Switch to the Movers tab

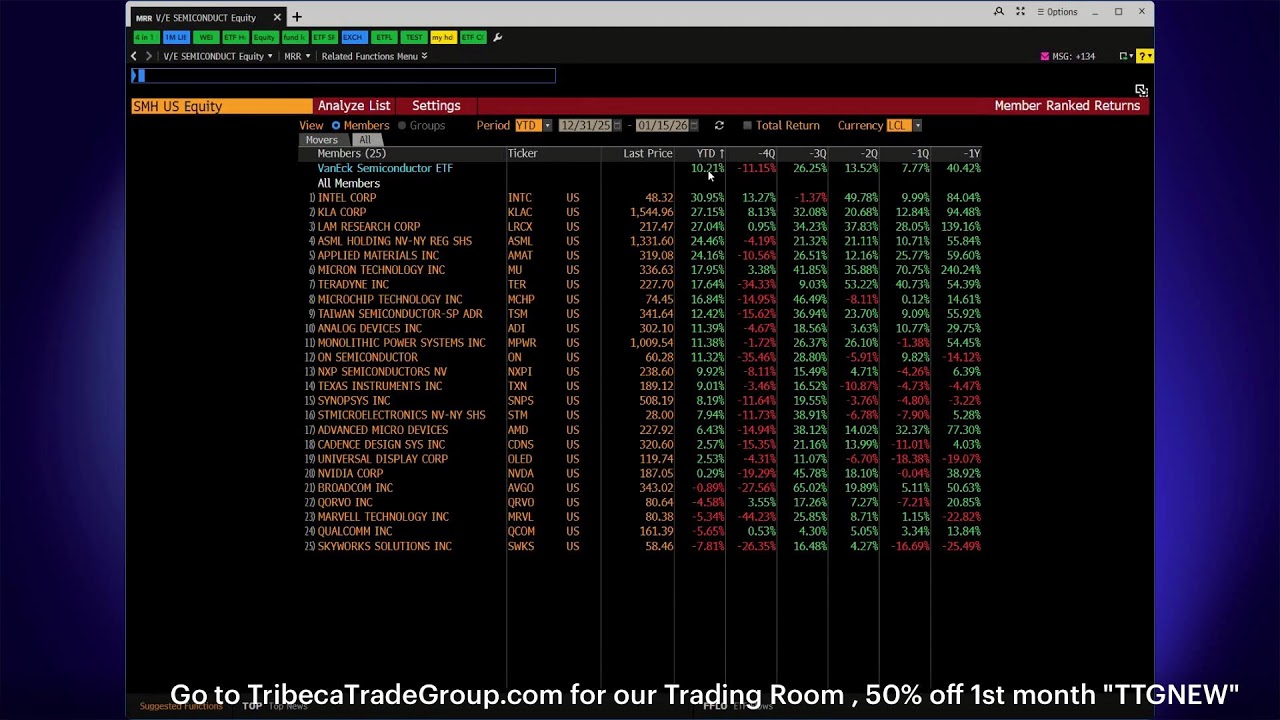point(322,140)
